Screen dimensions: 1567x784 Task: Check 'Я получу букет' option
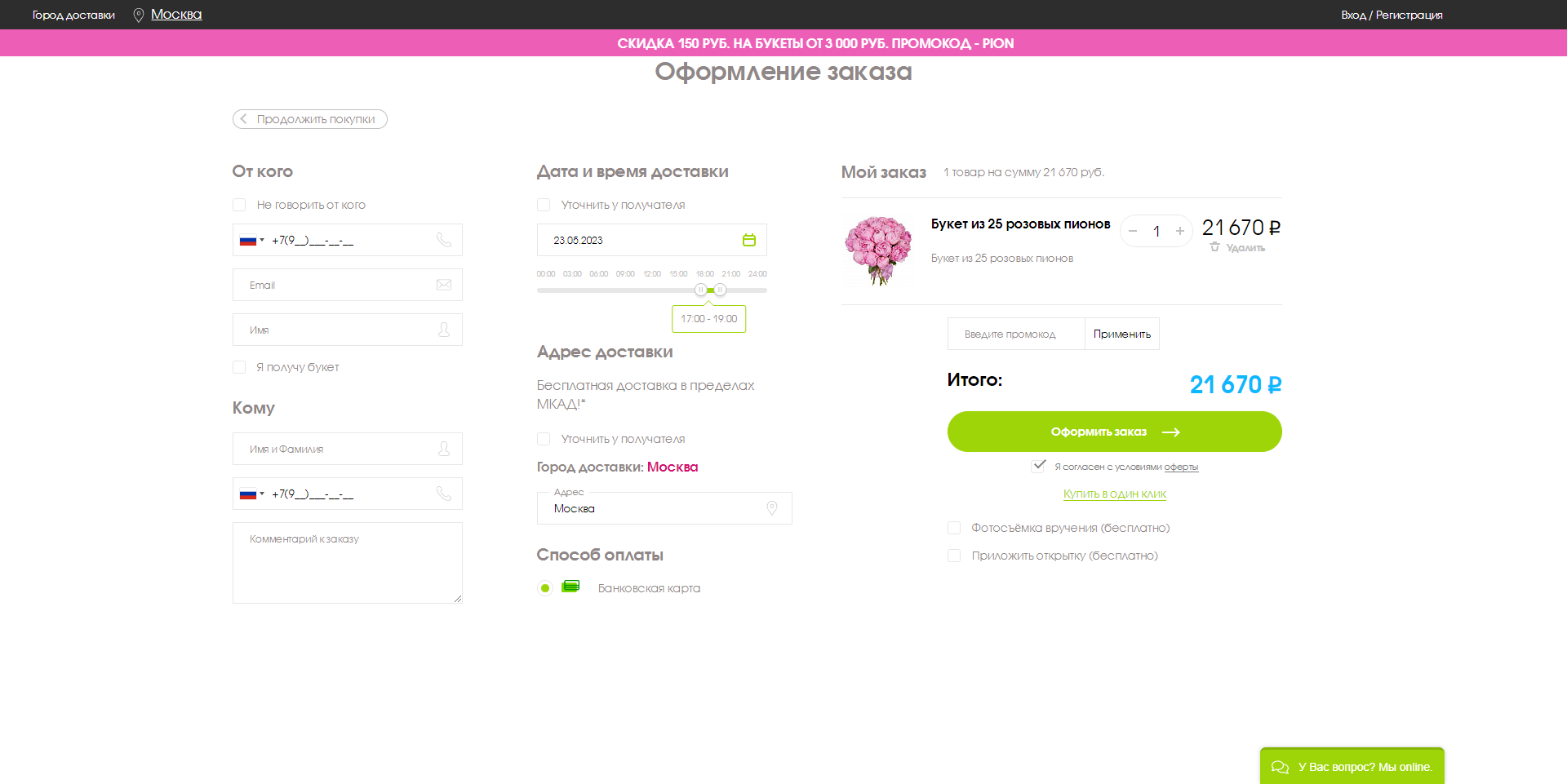(x=239, y=367)
